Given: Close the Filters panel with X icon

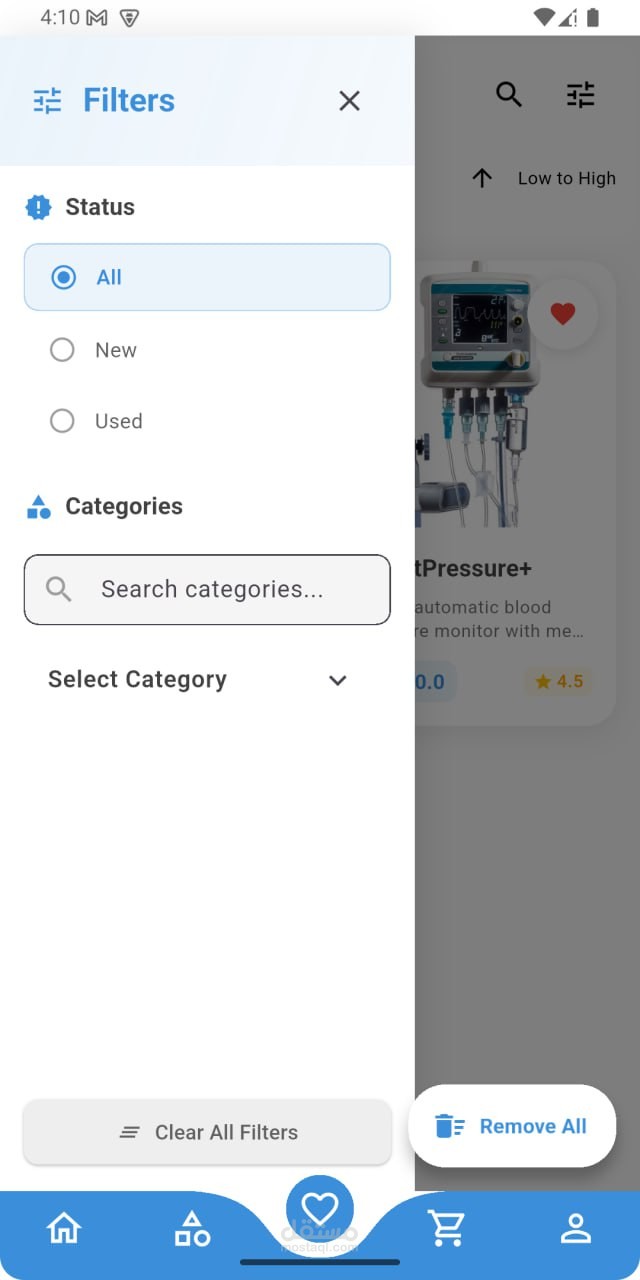Looking at the screenshot, I should tap(349, 100).
